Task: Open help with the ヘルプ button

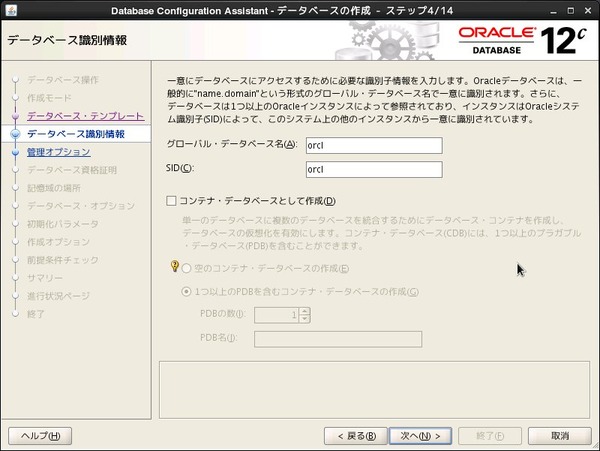Action: point(40,436)
